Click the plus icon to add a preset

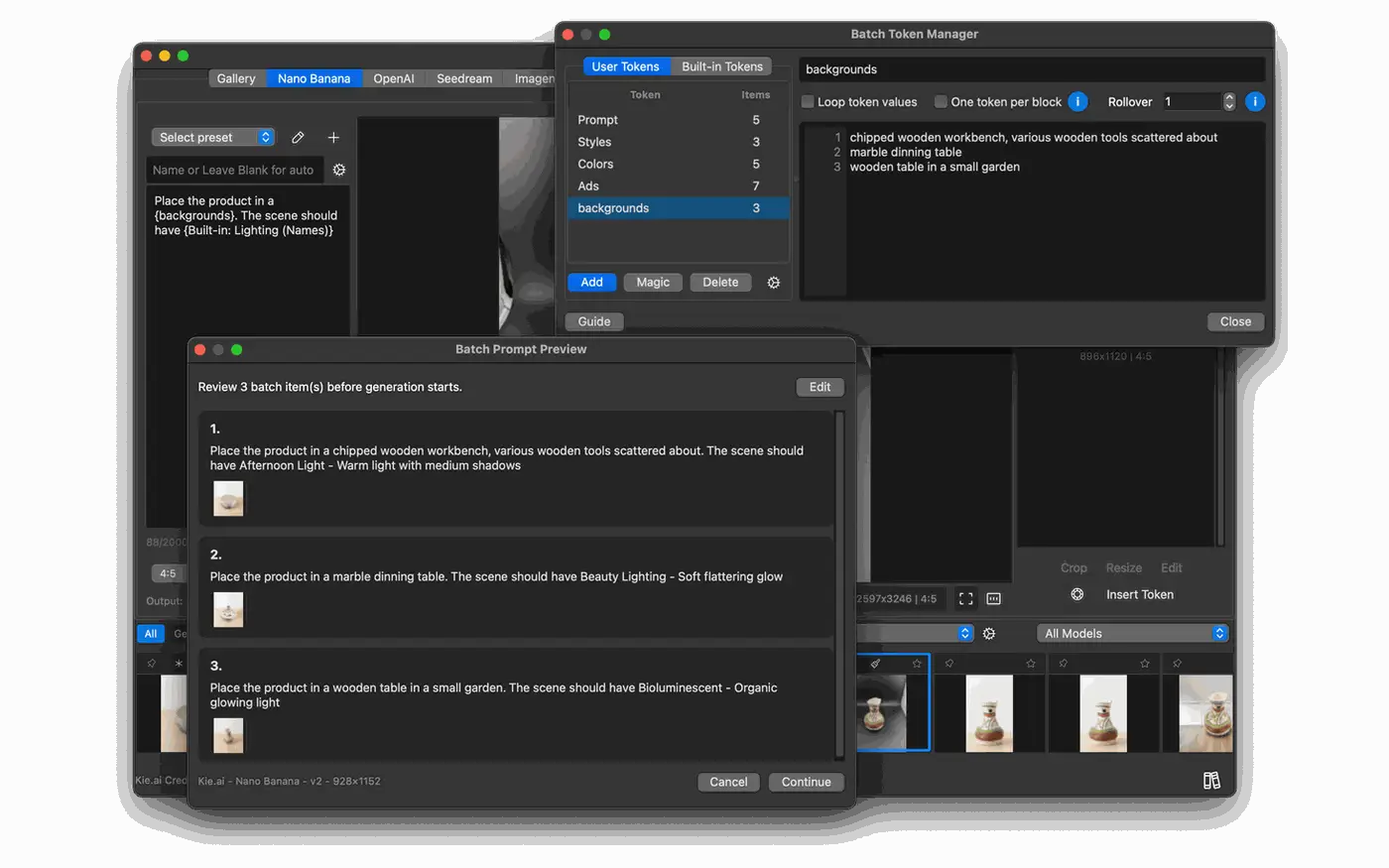pos(333,138)
